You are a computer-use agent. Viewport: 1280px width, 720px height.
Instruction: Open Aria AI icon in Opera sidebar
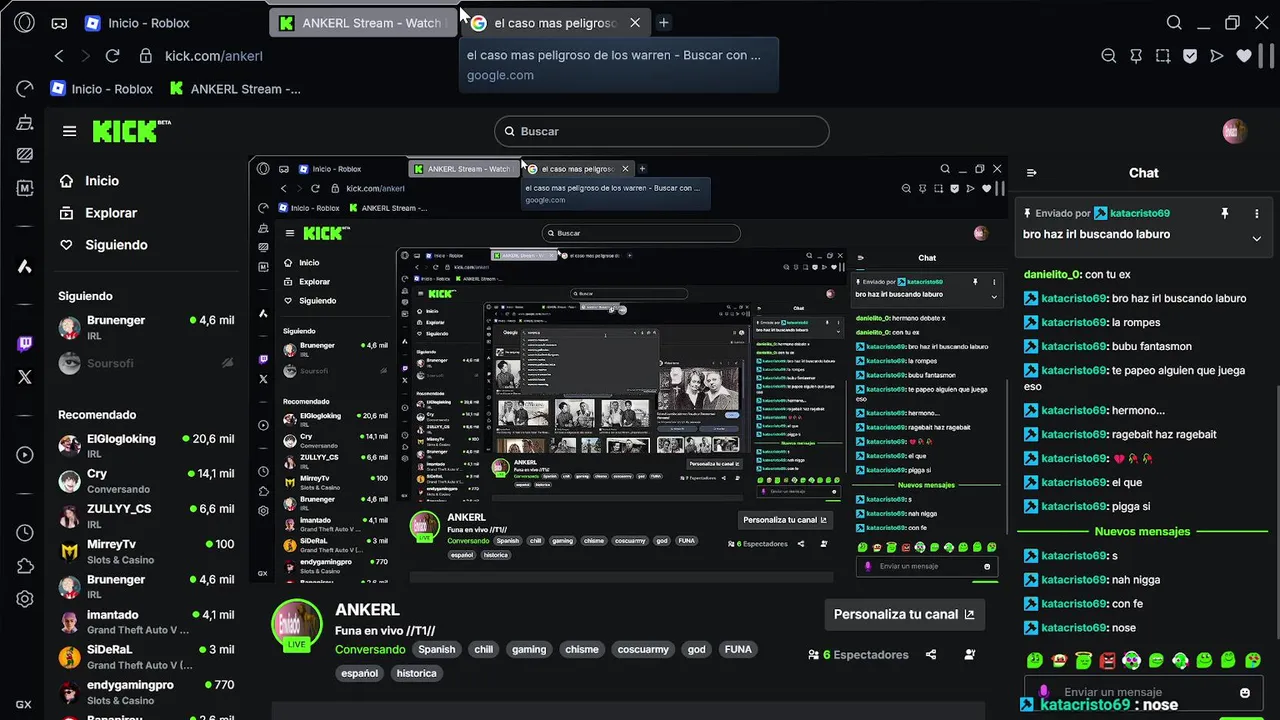tap(25, 266)
